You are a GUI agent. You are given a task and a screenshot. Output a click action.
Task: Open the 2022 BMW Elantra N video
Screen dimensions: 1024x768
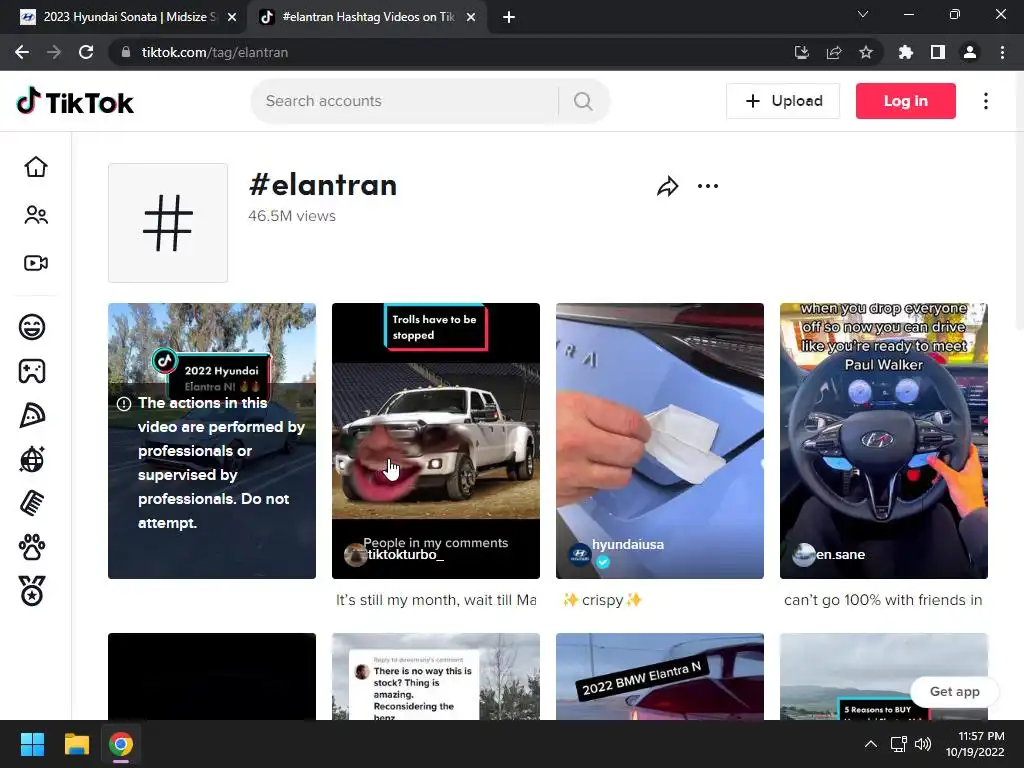point(660,677)
